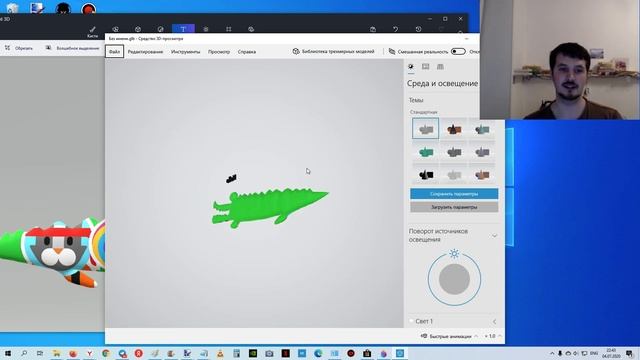The height and width of the screenshot is (360, 640).
Task: Open the Yandex Browser Y taskbar icon
Action: 89,353
